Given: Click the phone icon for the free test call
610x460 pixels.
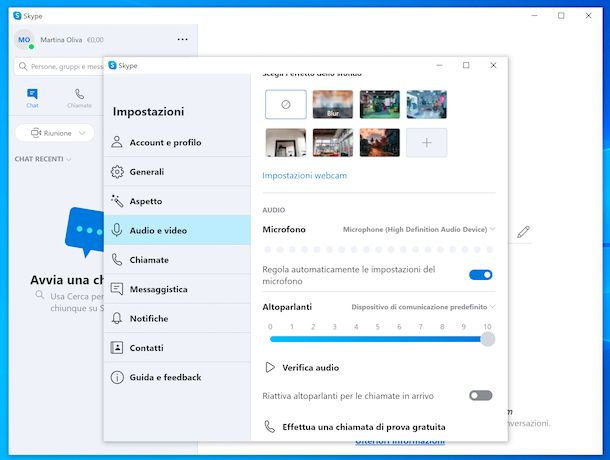Looking at the screenshot, I should click(x=269, y=427).
